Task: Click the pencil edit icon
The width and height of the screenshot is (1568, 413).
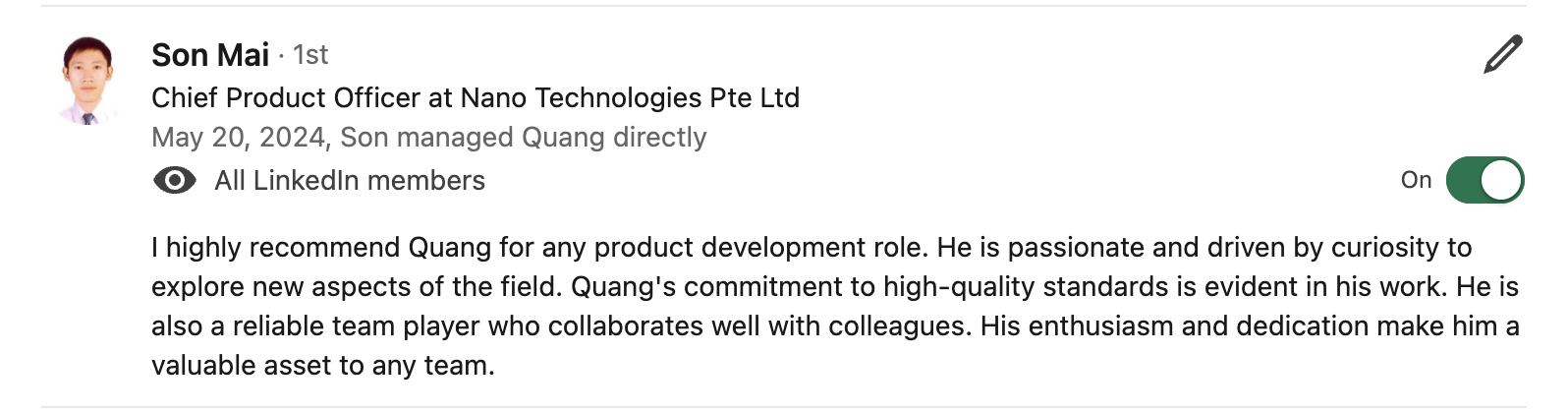Action: tap(1503, 55)
